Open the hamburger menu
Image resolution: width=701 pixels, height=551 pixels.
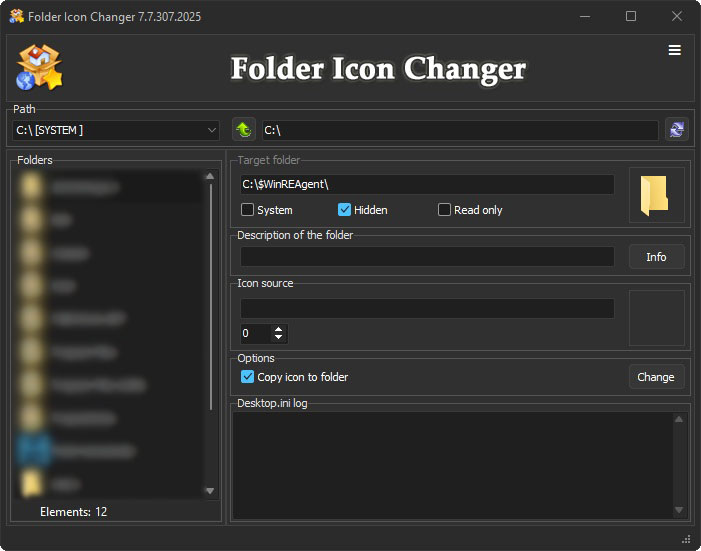coord(675,50)
